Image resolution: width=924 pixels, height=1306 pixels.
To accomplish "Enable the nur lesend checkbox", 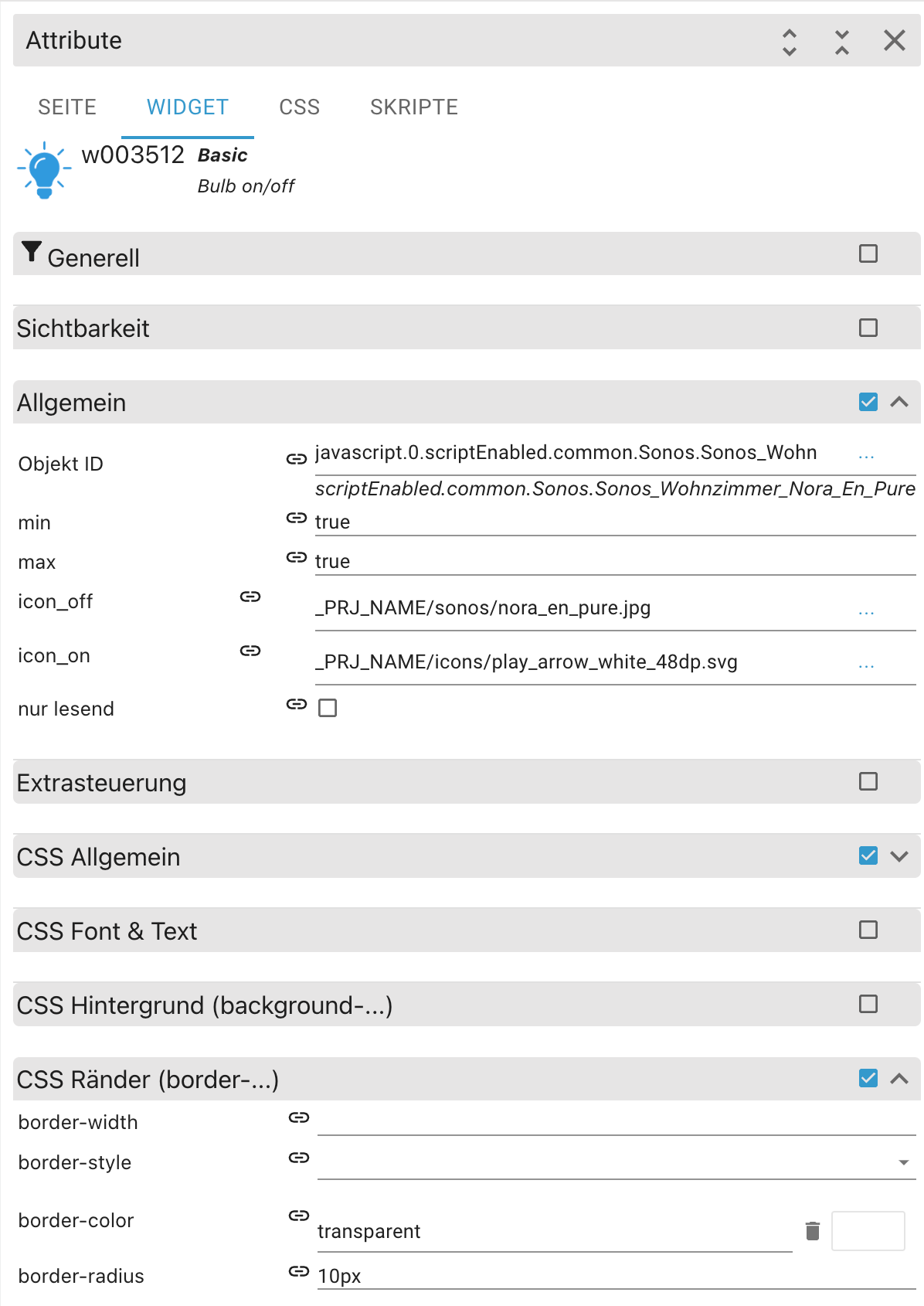I will (x=328, y=708).
